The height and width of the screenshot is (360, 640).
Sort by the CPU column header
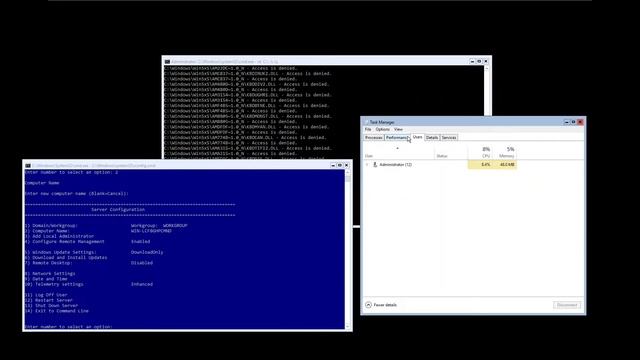pyautogui.click(x=480, y=152)
